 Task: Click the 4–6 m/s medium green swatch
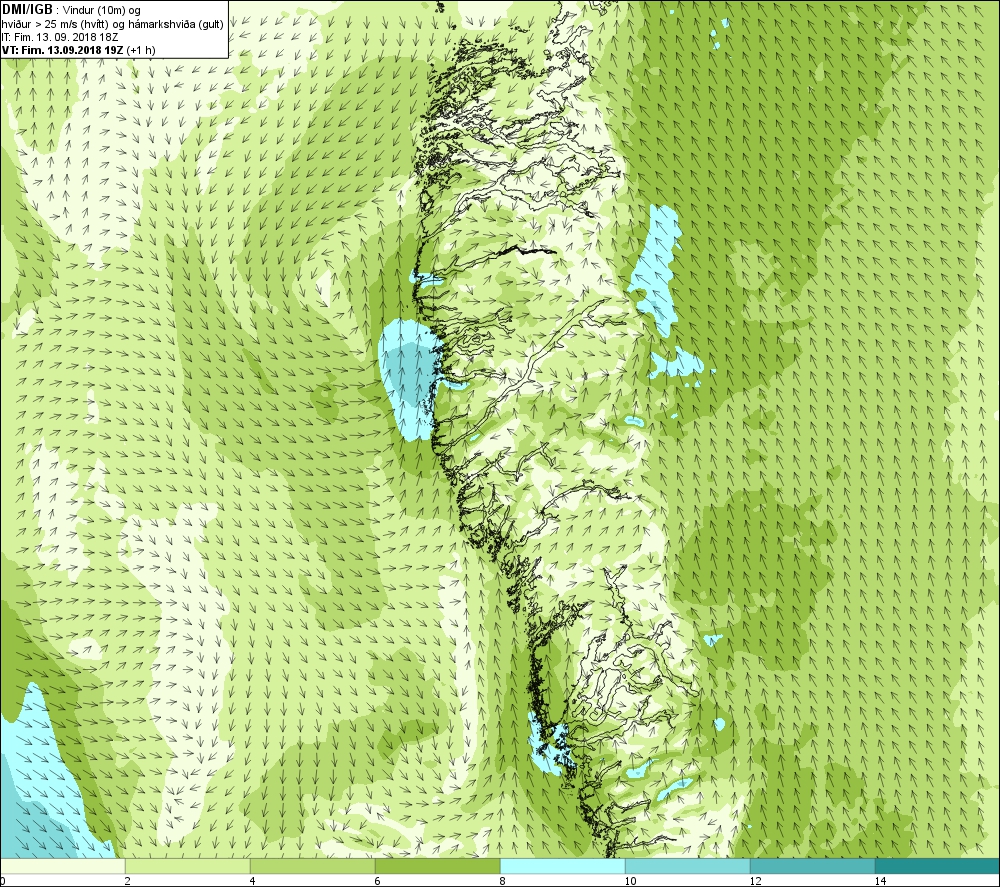click(312, 866)
